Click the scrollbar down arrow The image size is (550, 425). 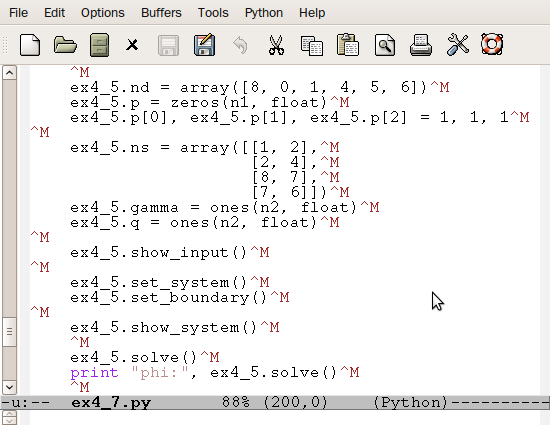(x=9, y=387)
